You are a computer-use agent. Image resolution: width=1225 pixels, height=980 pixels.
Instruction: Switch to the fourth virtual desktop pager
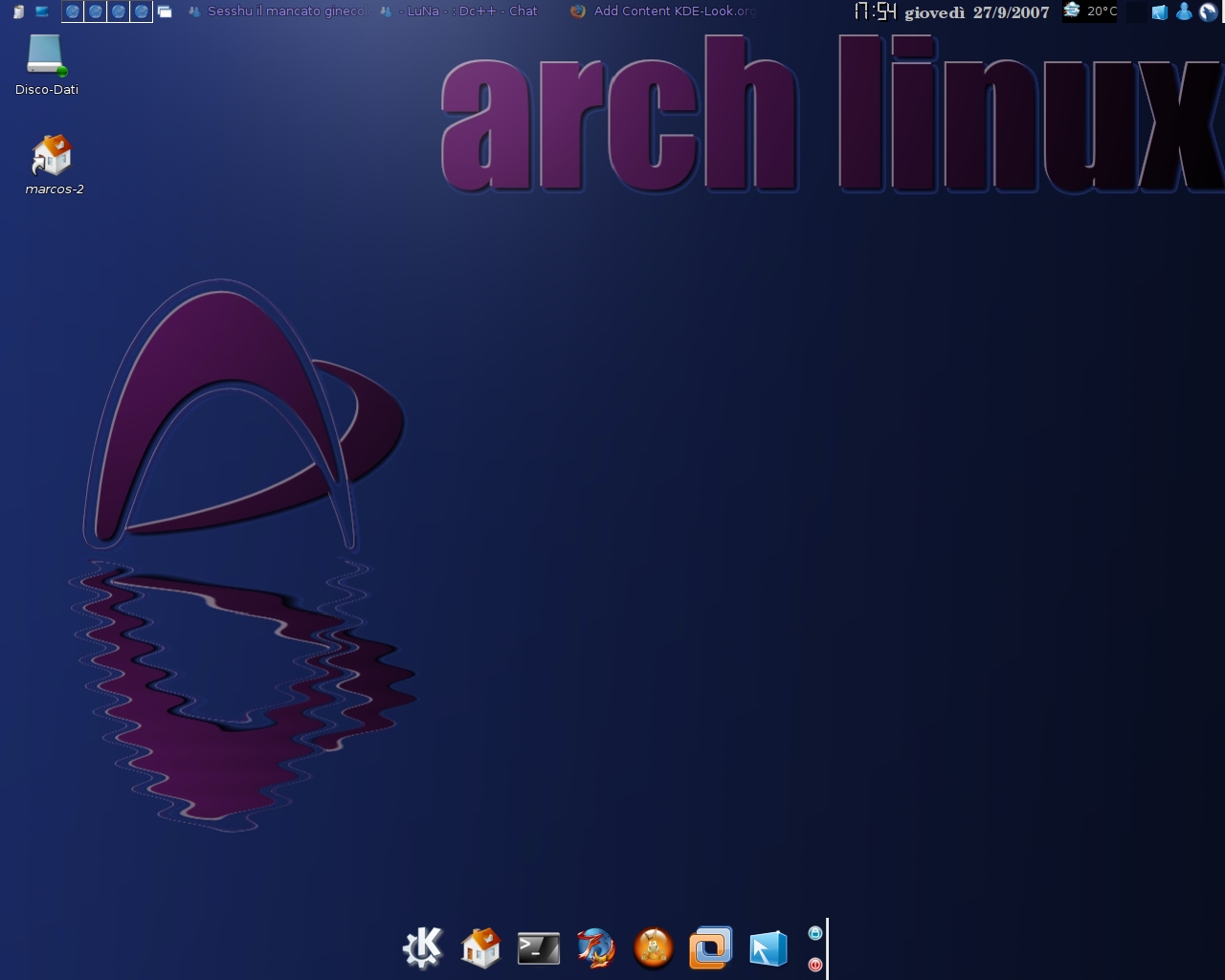pos(142,11)
